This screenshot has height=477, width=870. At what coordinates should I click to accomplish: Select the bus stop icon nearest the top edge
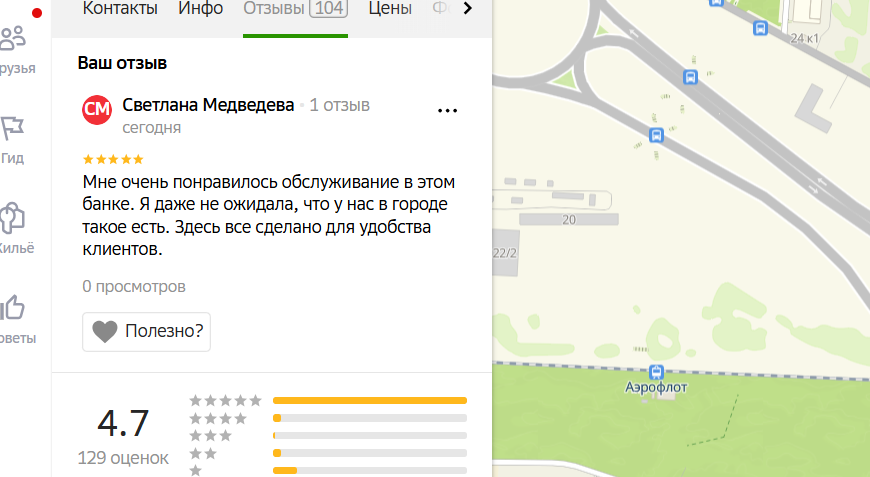716,2
